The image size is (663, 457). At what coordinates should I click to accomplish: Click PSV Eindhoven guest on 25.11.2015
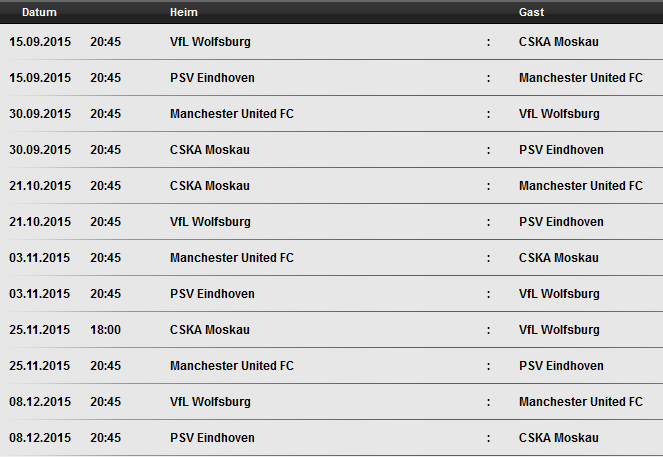(561, 365)
